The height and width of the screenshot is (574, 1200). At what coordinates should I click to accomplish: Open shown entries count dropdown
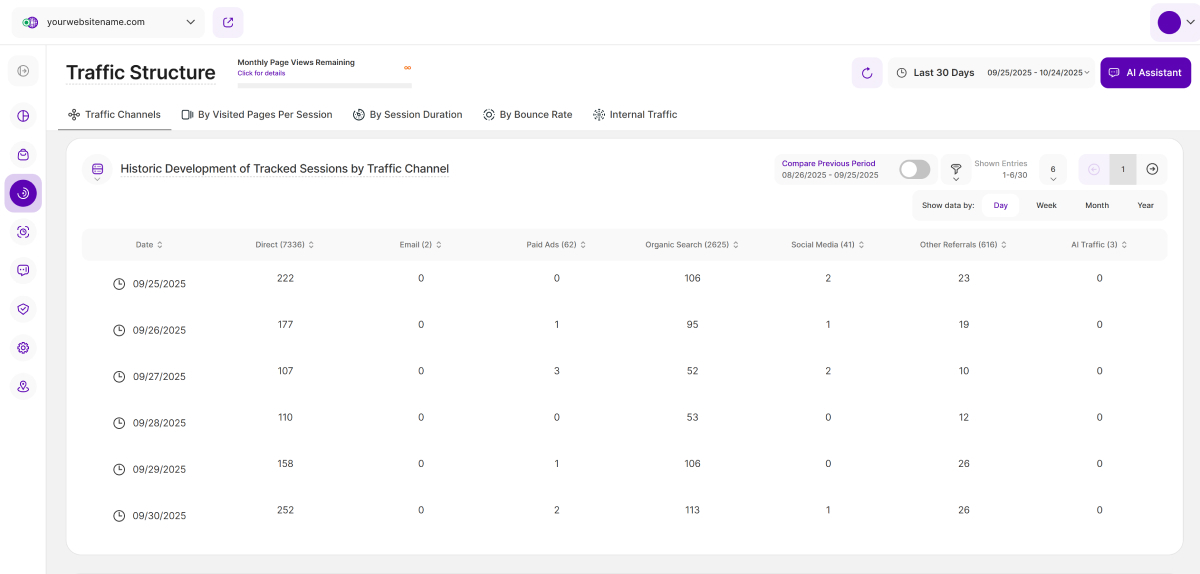click(x=1053, y=171)
